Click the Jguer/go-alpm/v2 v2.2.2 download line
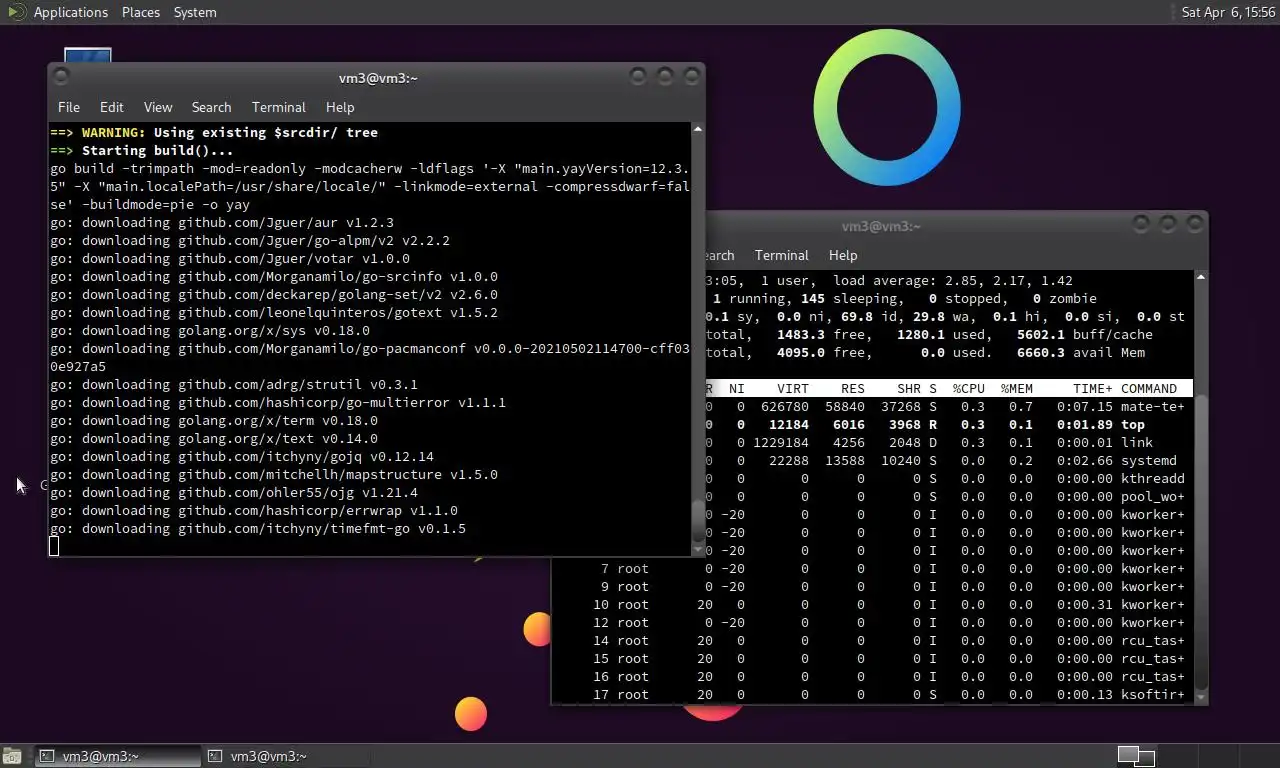 click(250, 240)
